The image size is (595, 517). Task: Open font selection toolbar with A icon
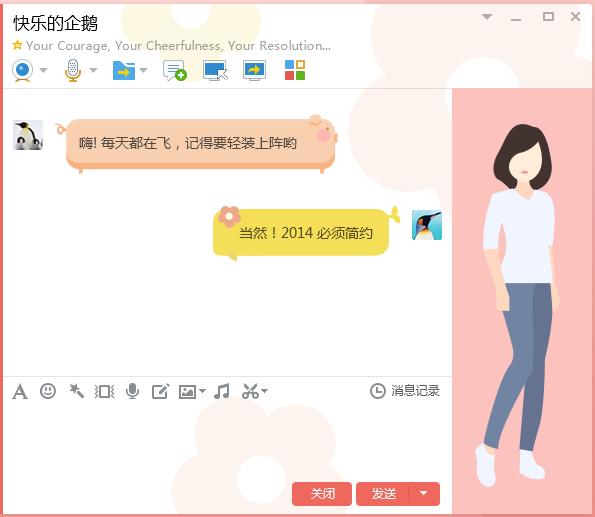[x=20, y=391]
